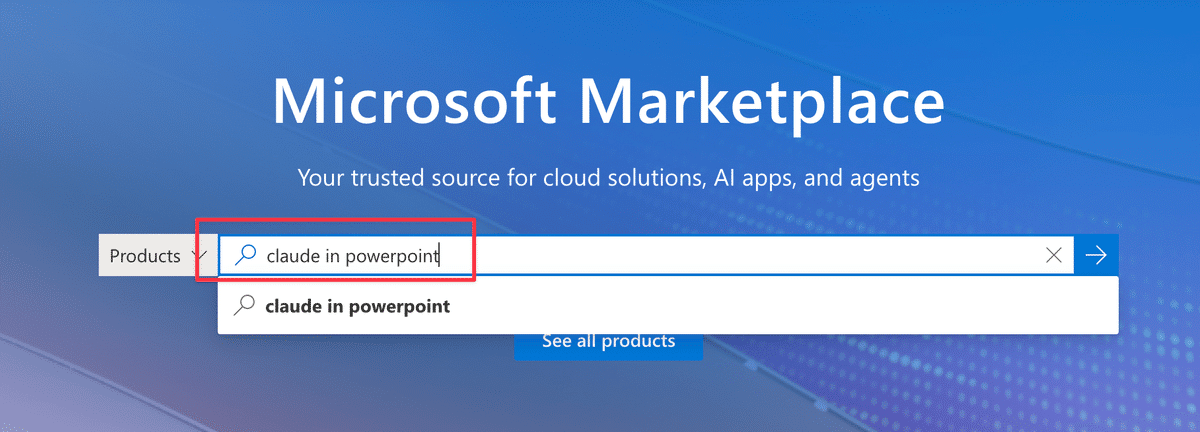This screenshot has width=1200, height=432.
Task: Clear the search text with the X icon
Action: coord(1053,255)
